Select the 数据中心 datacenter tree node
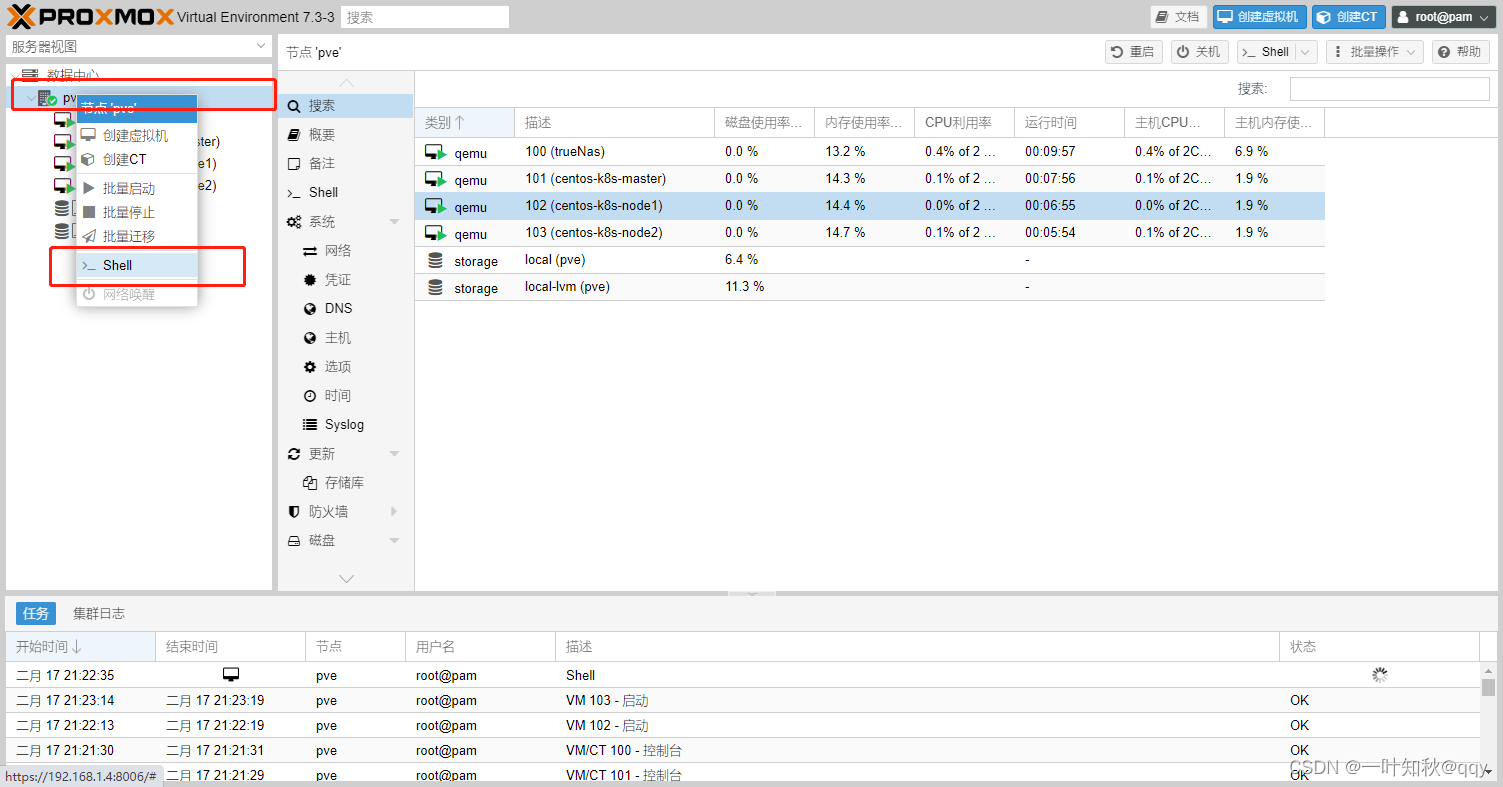The width and height of the screenshot is (1503, 787). pos(72,75)
